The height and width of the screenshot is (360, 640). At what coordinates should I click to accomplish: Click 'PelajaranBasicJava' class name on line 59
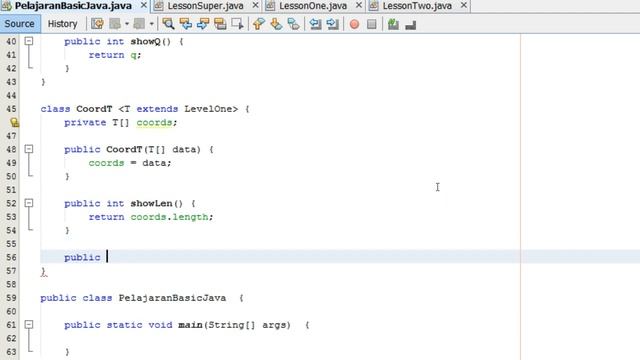172,298
